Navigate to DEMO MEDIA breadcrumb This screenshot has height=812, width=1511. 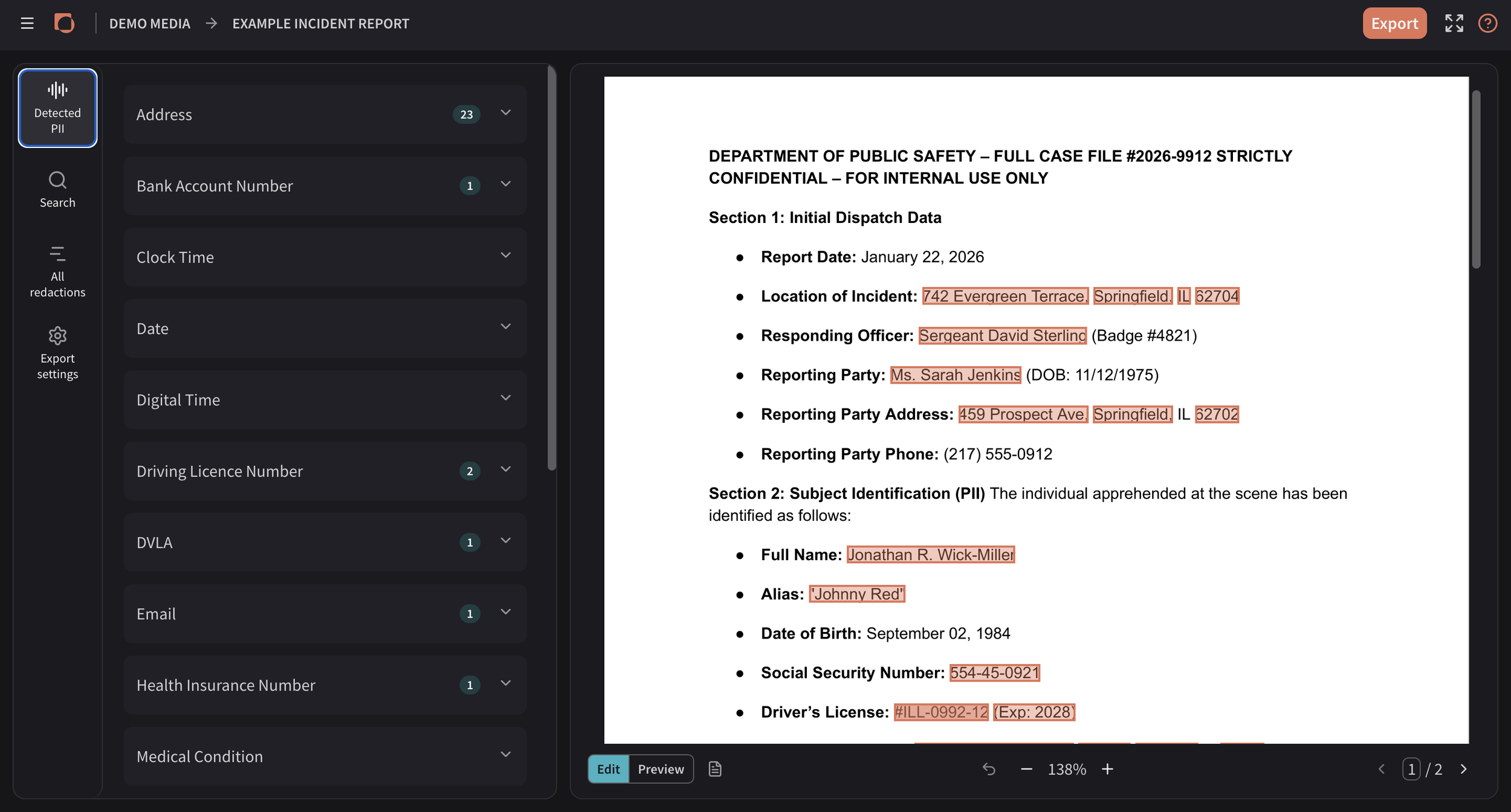(149, 24)
